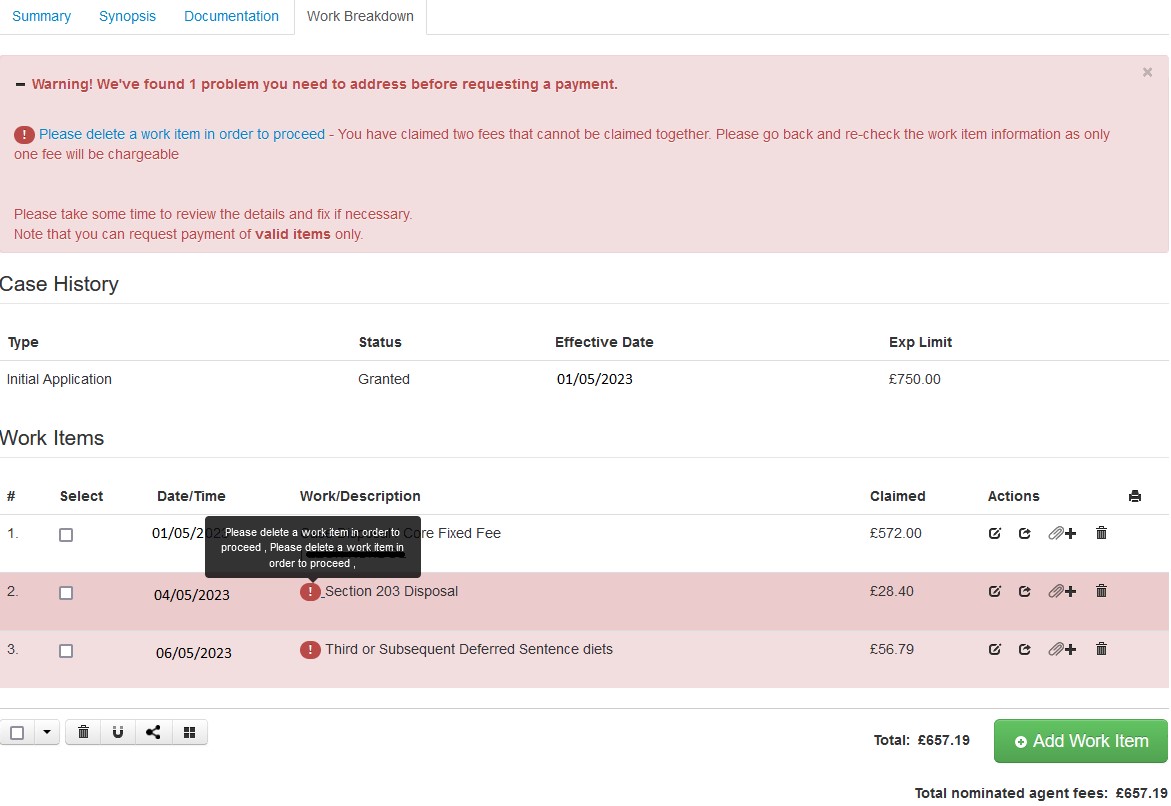The image size is (1171, 806).
Task: Follow 'Please delete a work item' link
Action: point(181,134)
